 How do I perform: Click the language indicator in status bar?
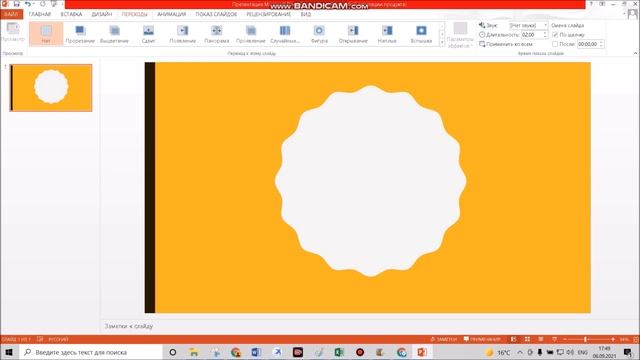pos(58,339)
